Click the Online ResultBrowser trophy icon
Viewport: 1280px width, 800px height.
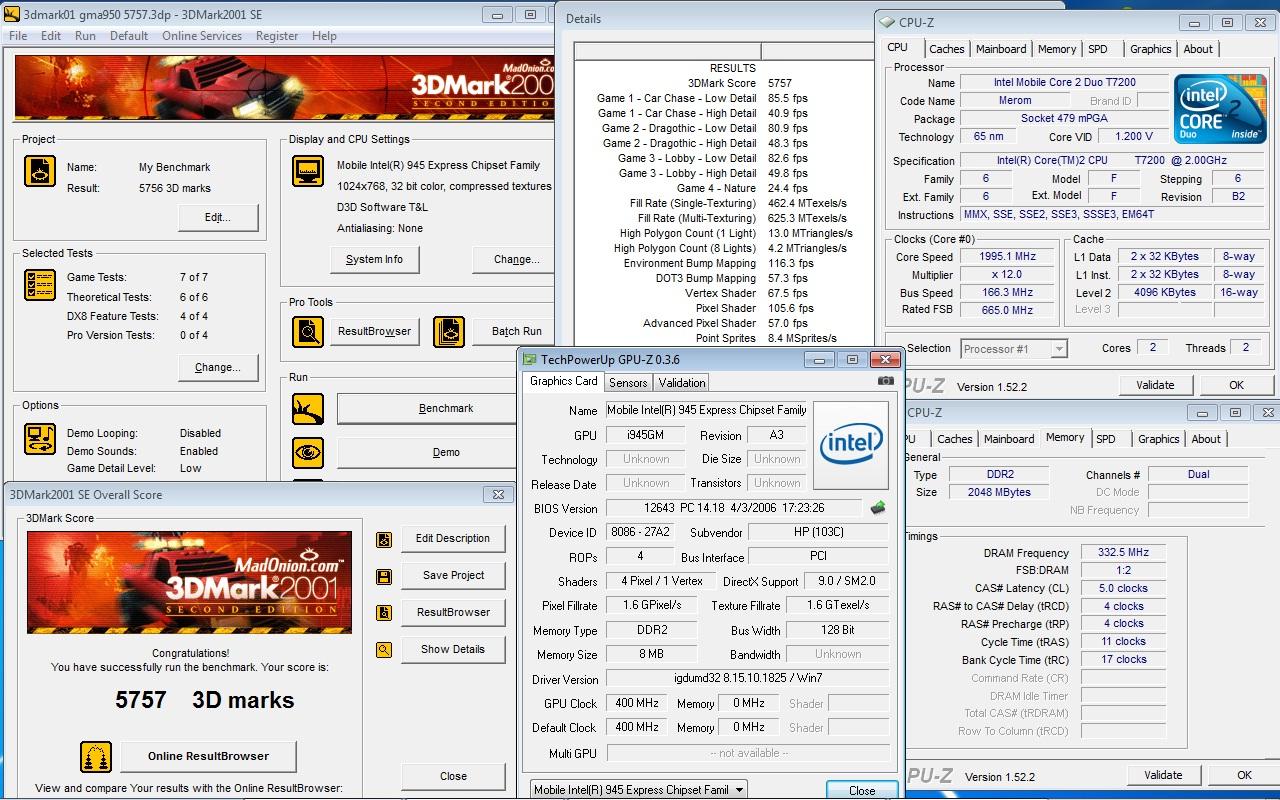96,756
